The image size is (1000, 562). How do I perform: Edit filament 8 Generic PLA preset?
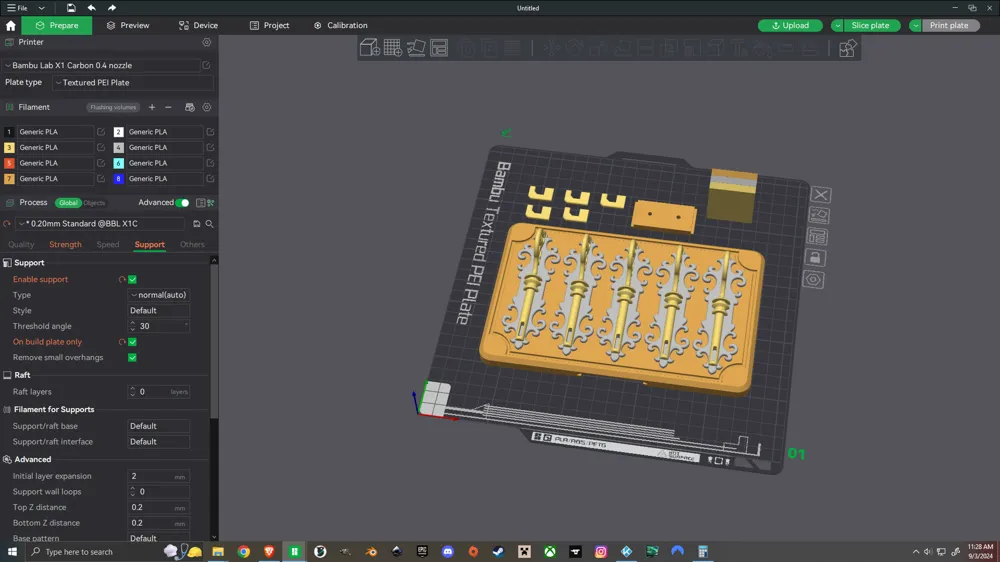click(x=210, y=179)
